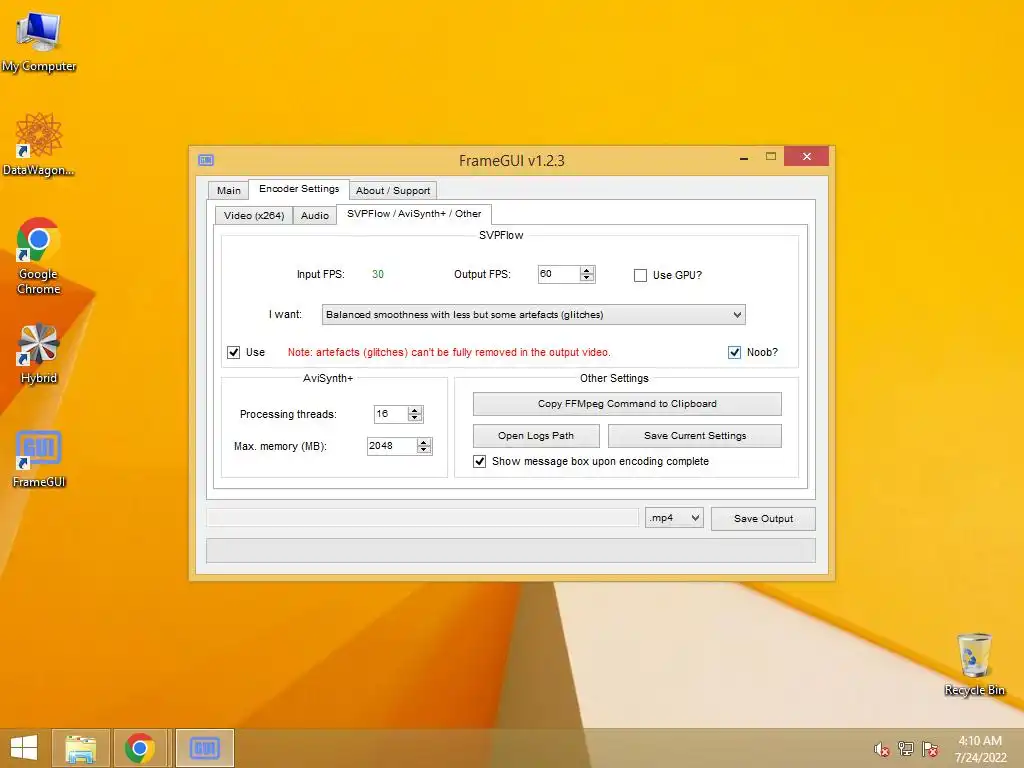Switch to the Video (x264) sub-tab
This screenshot has height=768, width=1024.
(x=253, y=216)
